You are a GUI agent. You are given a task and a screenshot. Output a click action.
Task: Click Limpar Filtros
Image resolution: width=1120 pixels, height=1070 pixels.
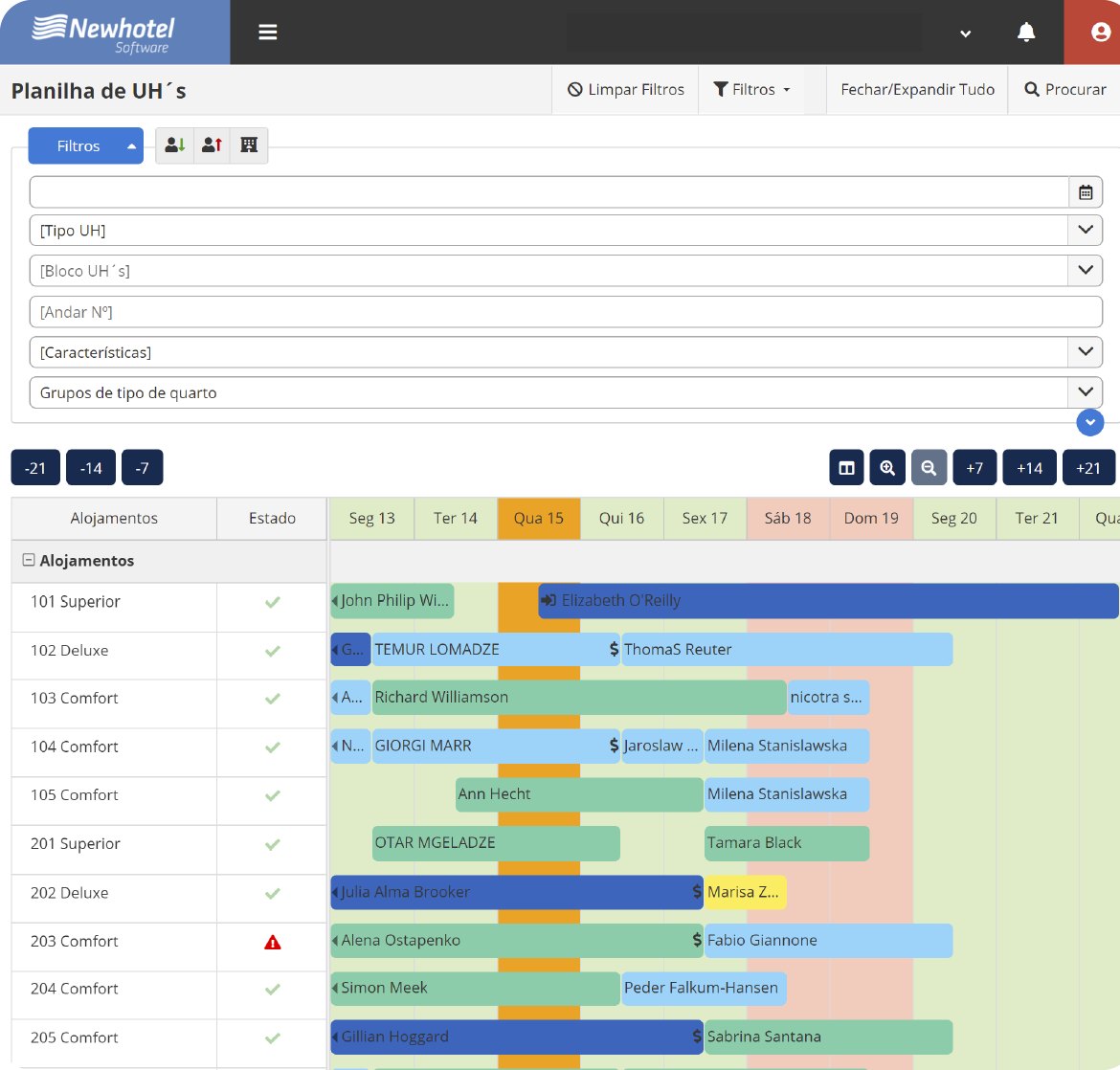pyautogui.click(x=626, y=89)
